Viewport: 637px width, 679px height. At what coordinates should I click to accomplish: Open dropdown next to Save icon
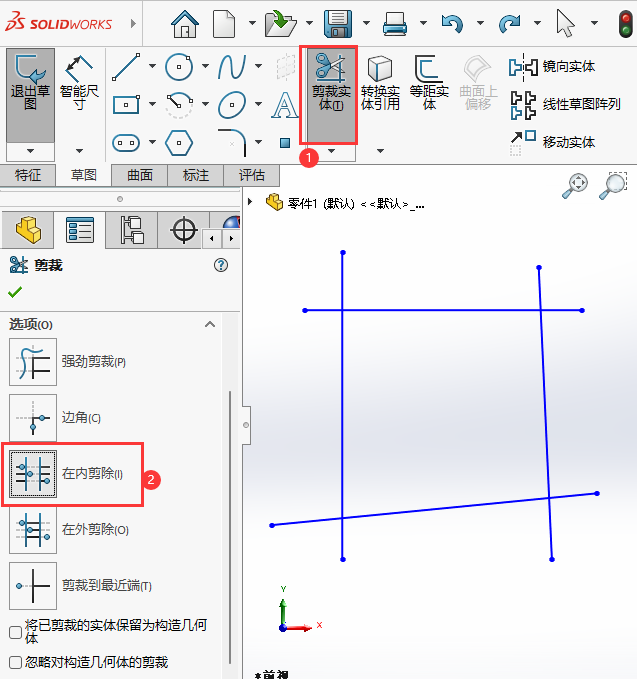pyautogui.click(x=366, y=23)
